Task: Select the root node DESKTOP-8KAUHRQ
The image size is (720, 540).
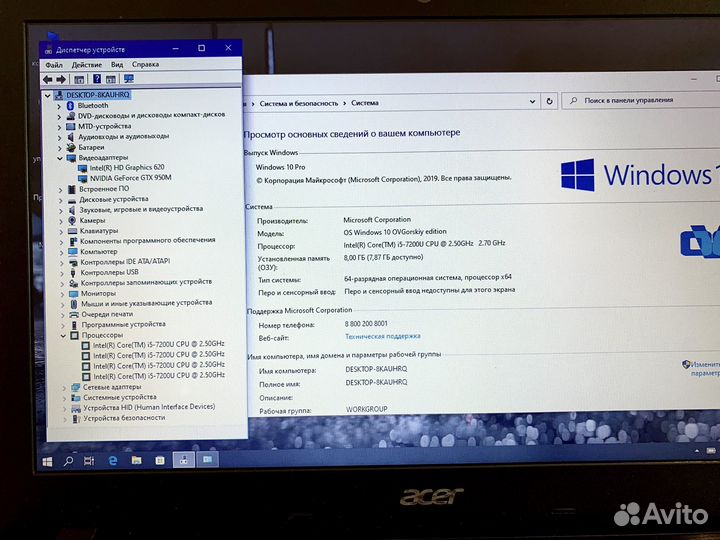Action: pos(97,95)
